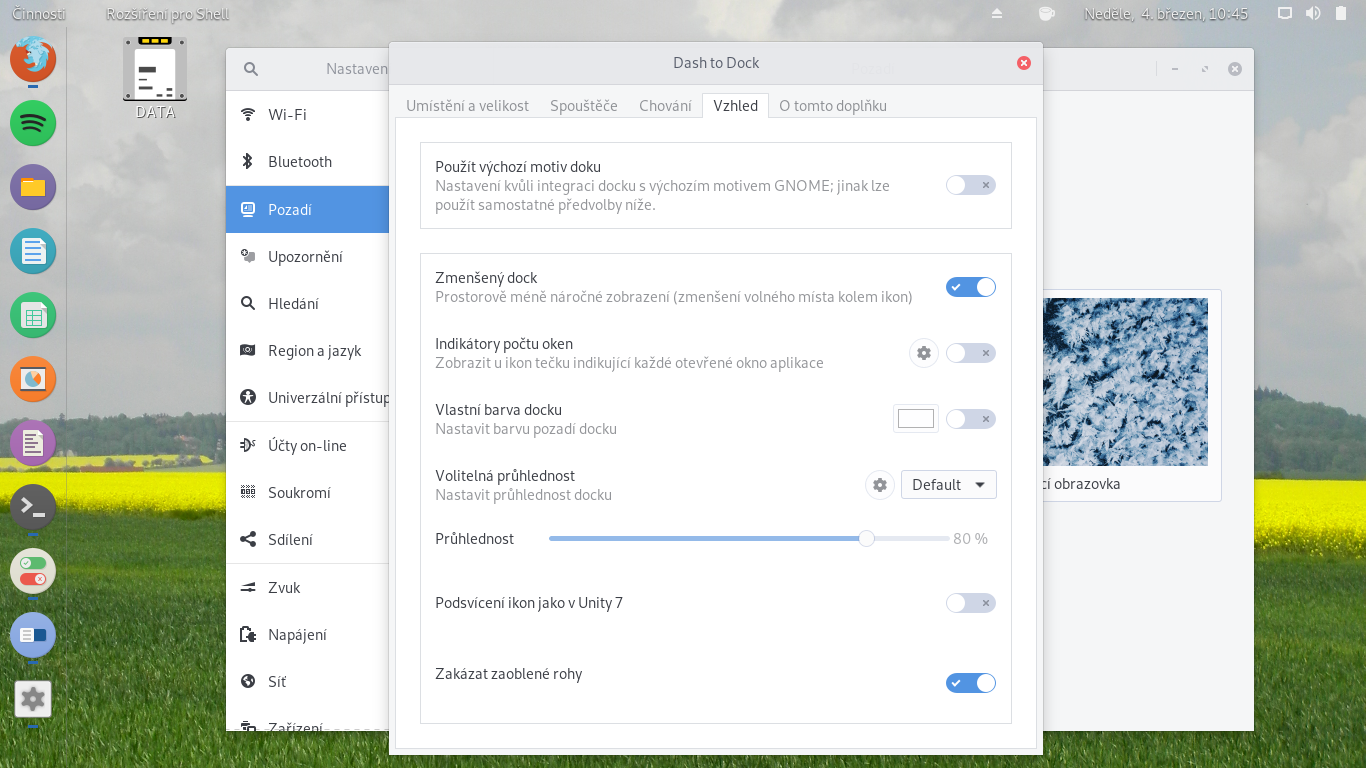Select Bluetooth in Settings sidebar

[308, 162]
